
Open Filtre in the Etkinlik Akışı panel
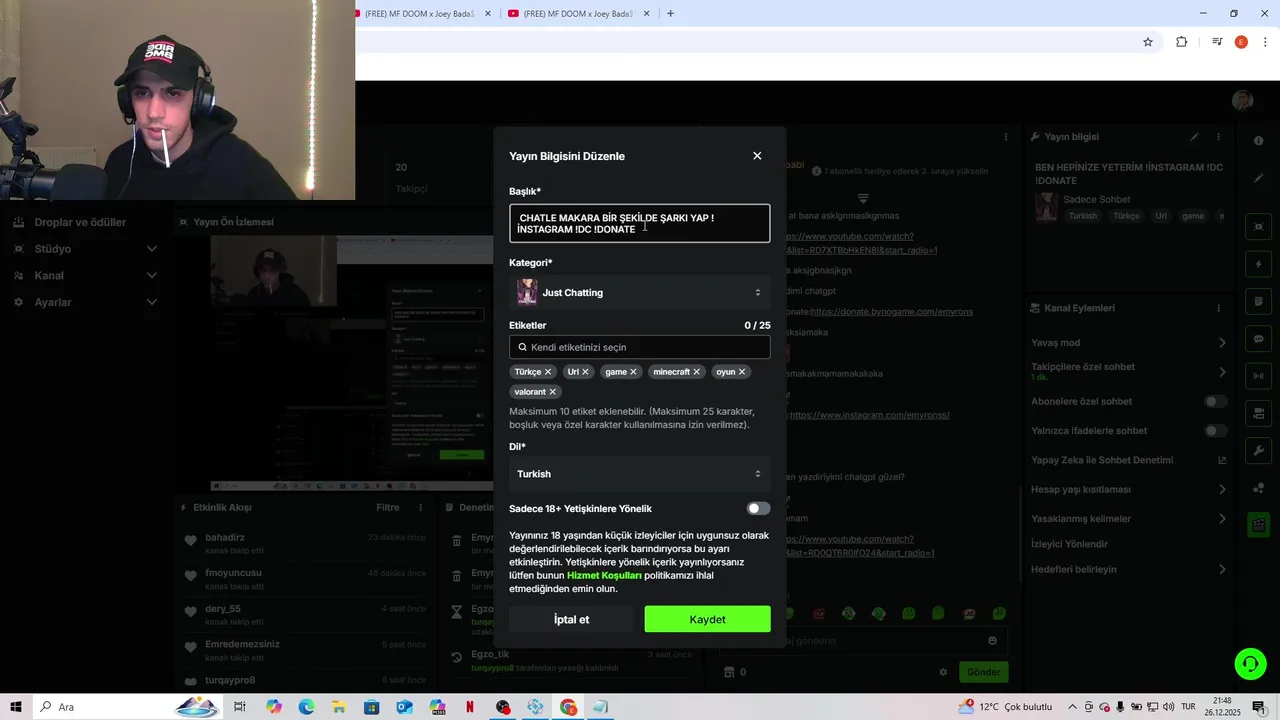pyautogui.click(x=388, y=508)
